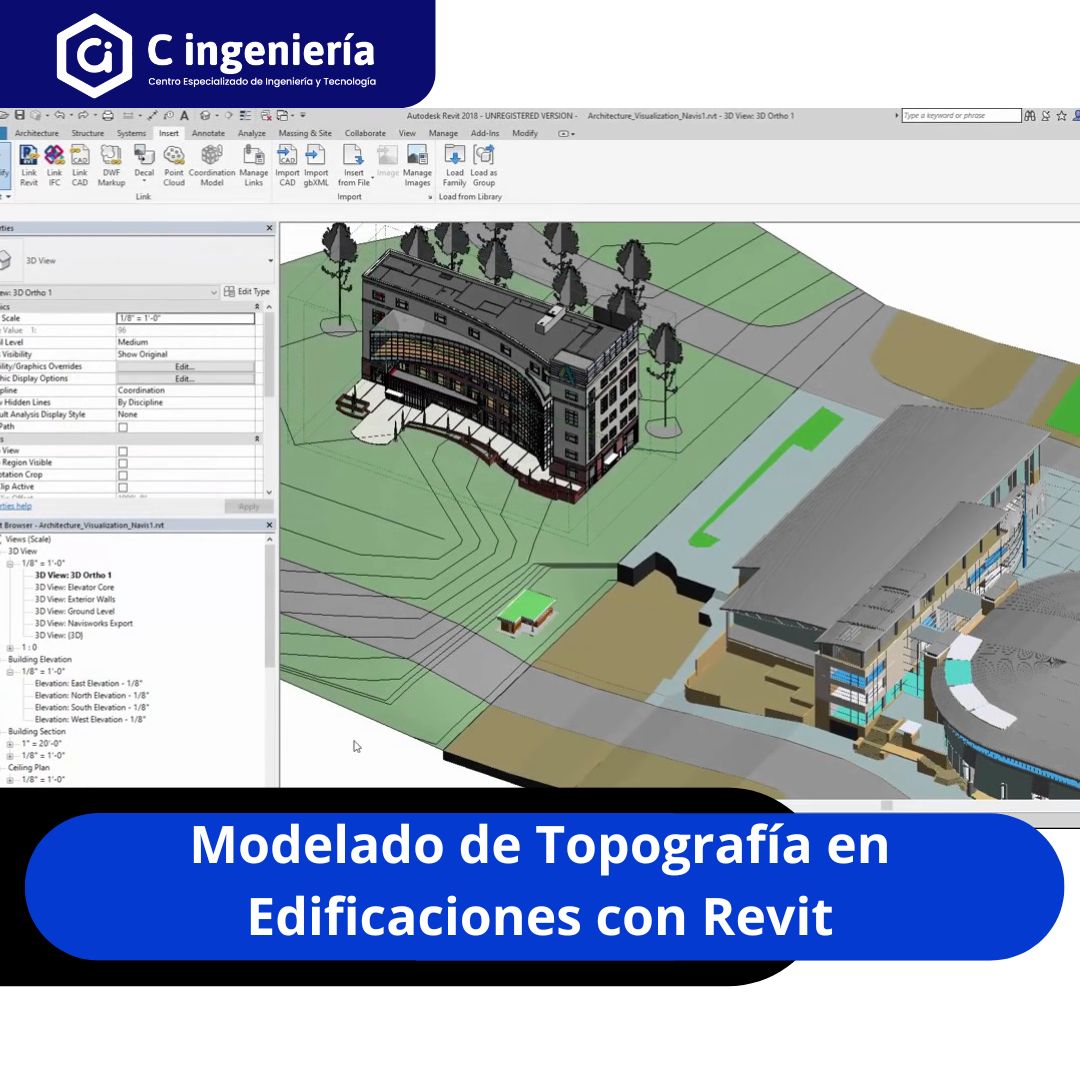
Task: Open the 3D View properties dropdown
Action: [x=268, y=259]
